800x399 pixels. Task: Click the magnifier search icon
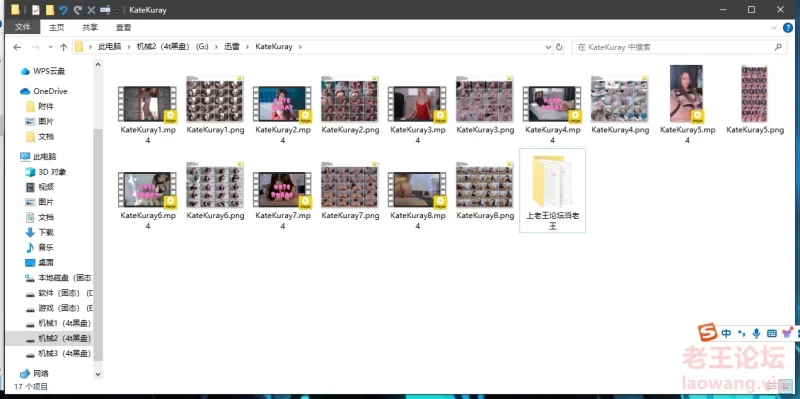[778, 47]
